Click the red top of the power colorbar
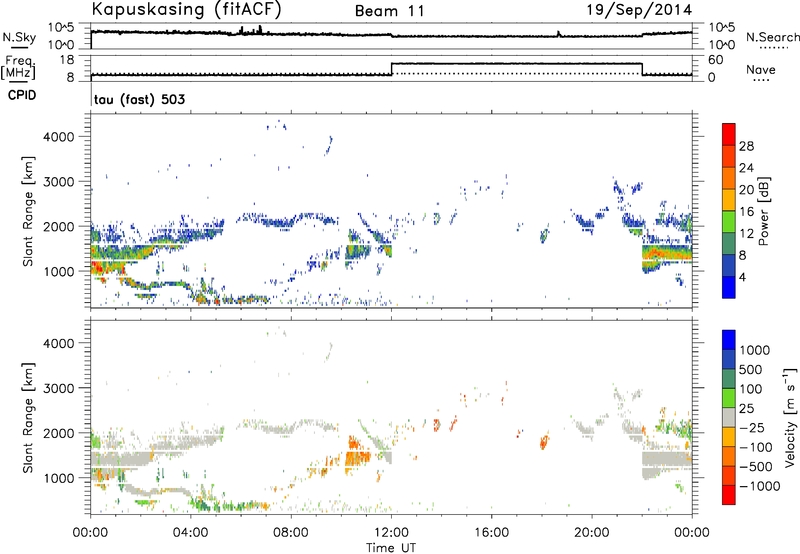This screenshot has width=800, height=554. pyautogui.click(x=729, y=132)
